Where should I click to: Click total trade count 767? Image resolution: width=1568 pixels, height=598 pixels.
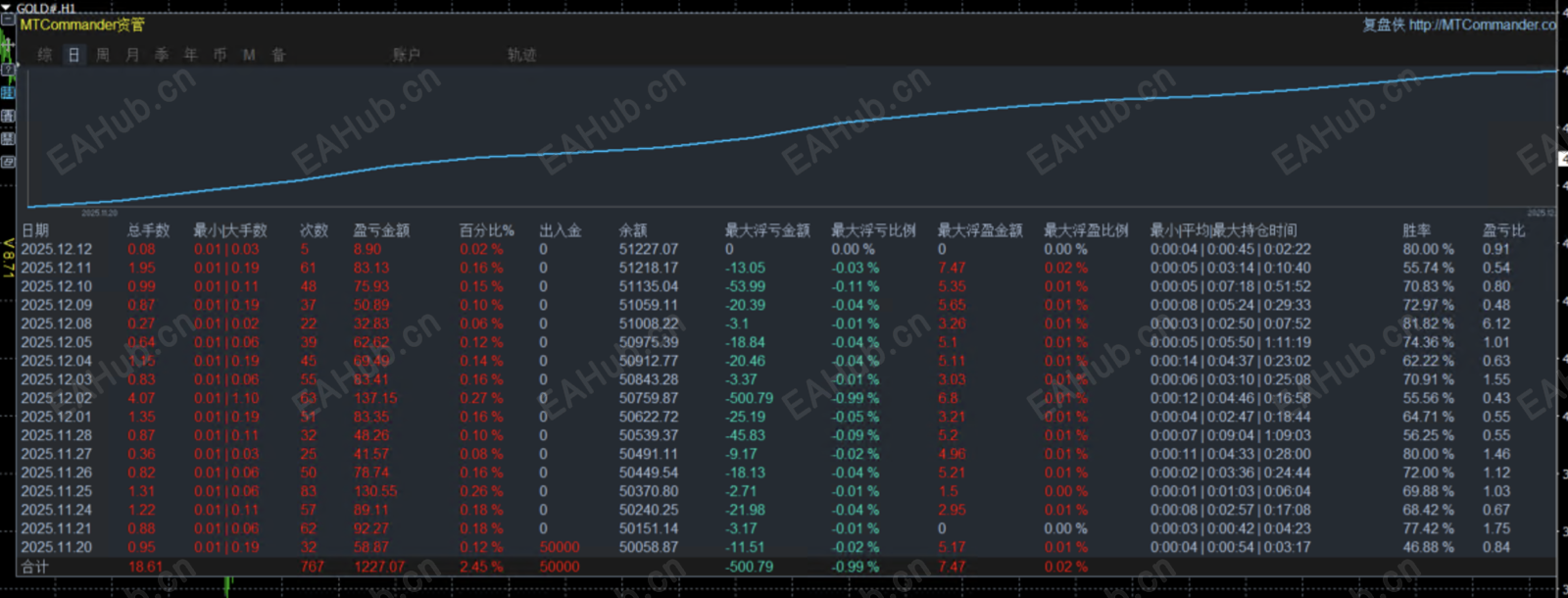point(313,567)
